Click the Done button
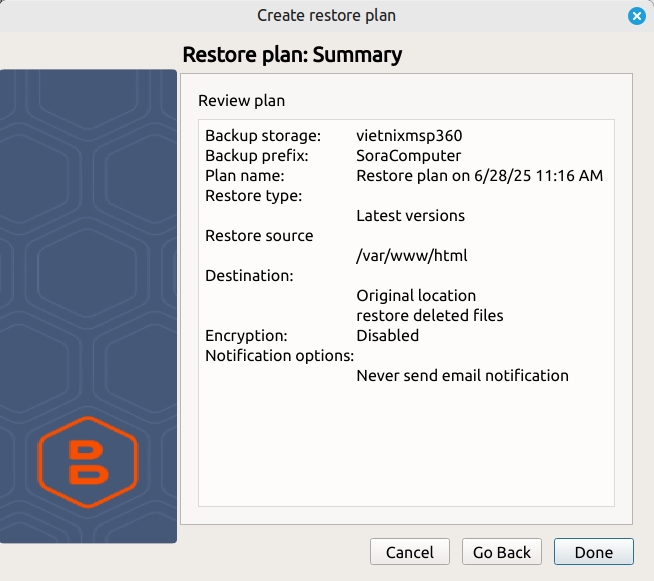The image size is (654, 581). click(594, 552)
